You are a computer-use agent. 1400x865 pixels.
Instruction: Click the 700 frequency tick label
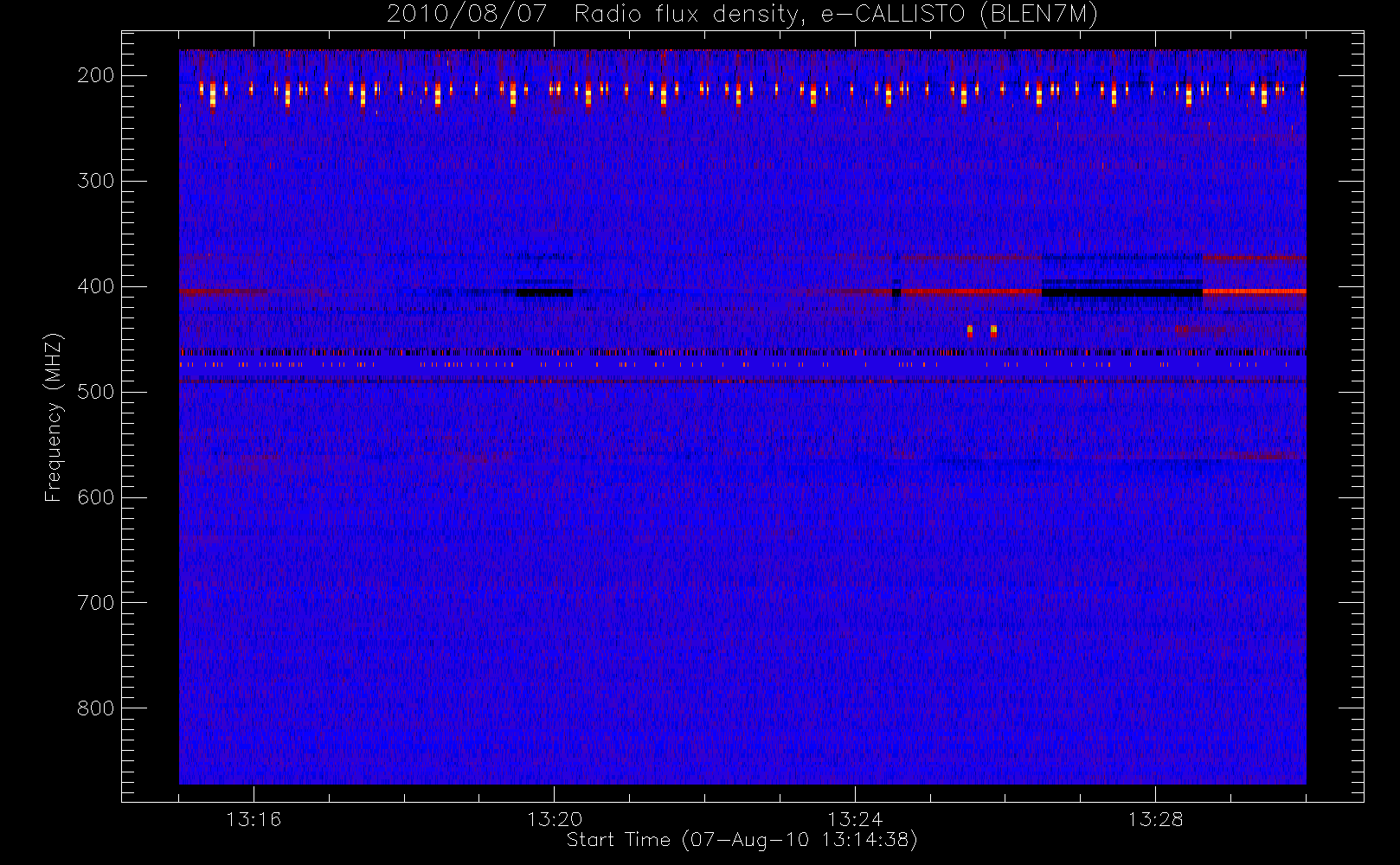(x=96, y=603)
